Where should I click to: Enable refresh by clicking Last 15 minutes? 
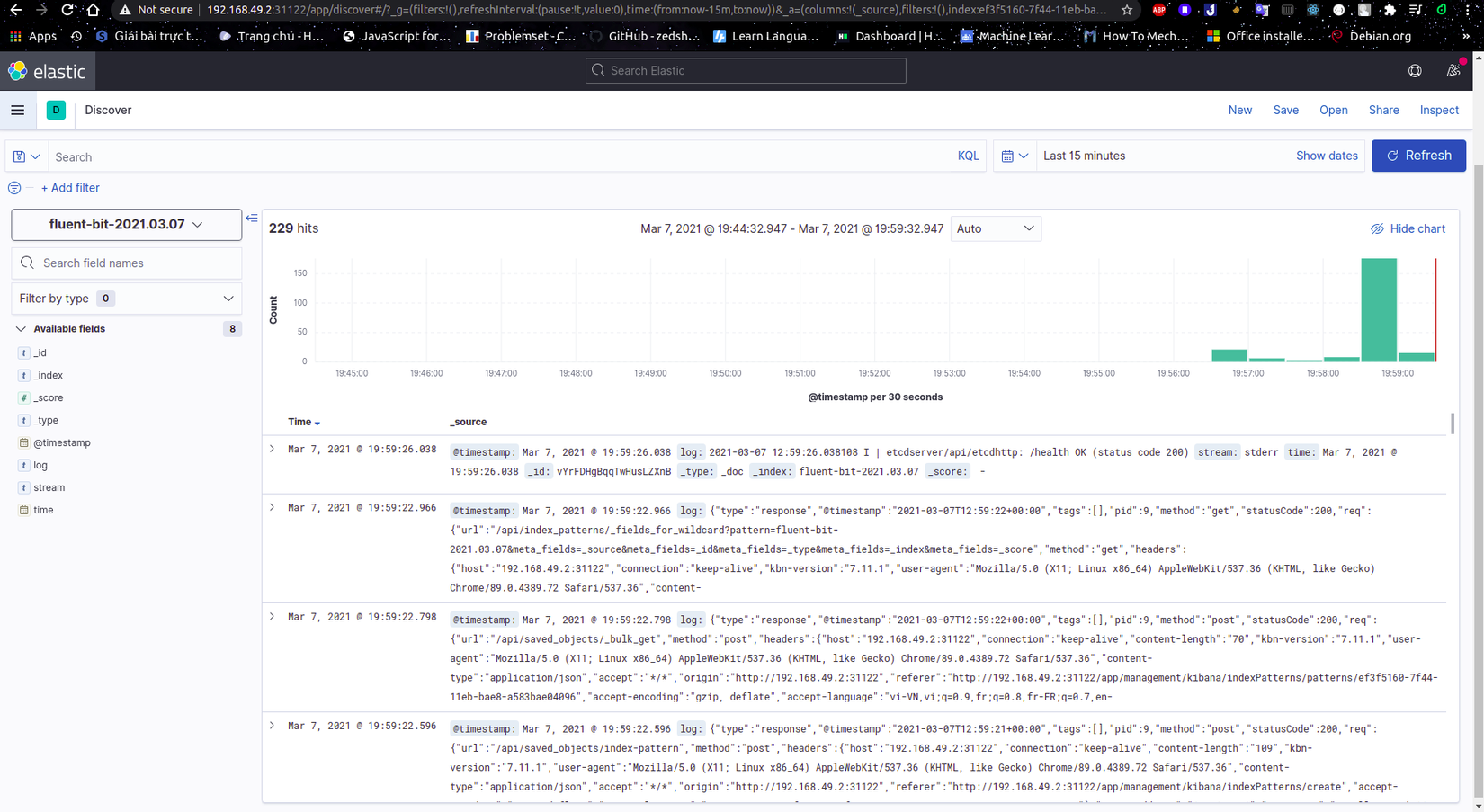[x=1084, y=156]
